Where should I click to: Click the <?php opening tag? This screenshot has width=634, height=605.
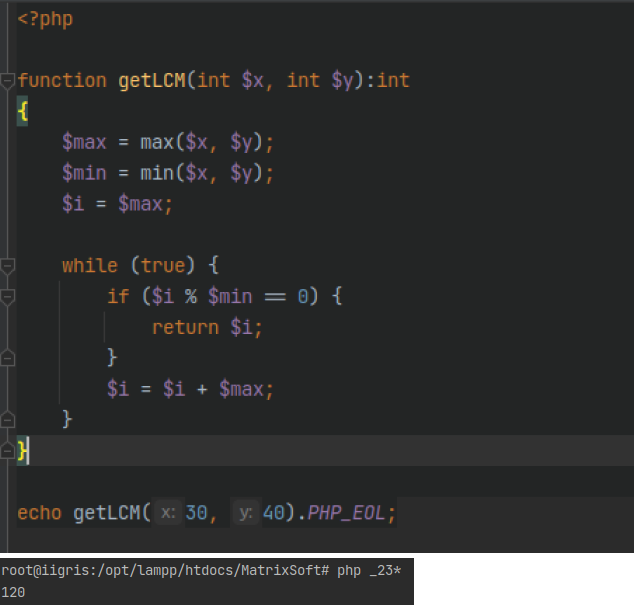point(45,19)
